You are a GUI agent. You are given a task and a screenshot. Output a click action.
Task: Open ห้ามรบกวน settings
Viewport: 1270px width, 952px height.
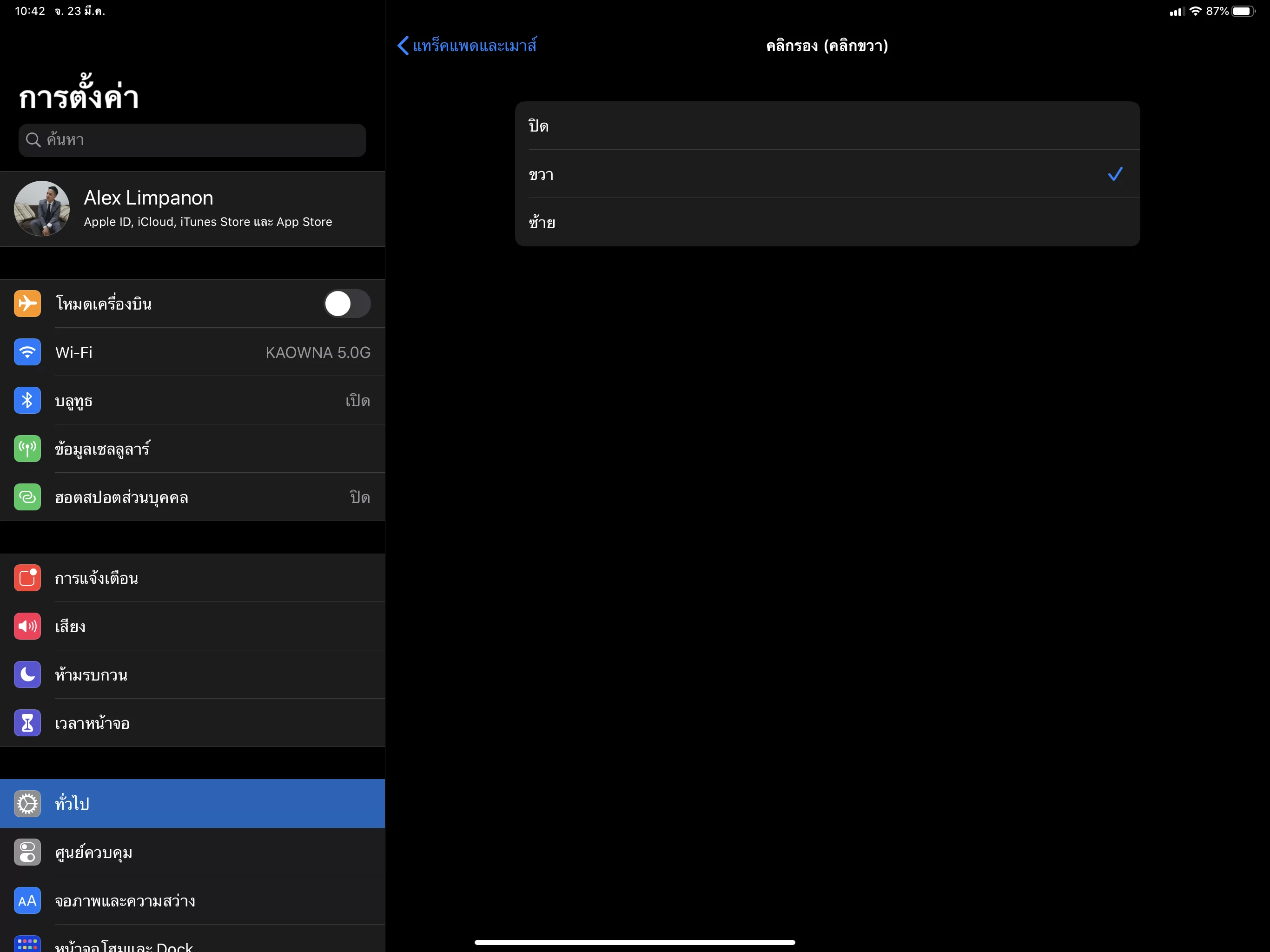pyautogui.click(x=192, y=674)
